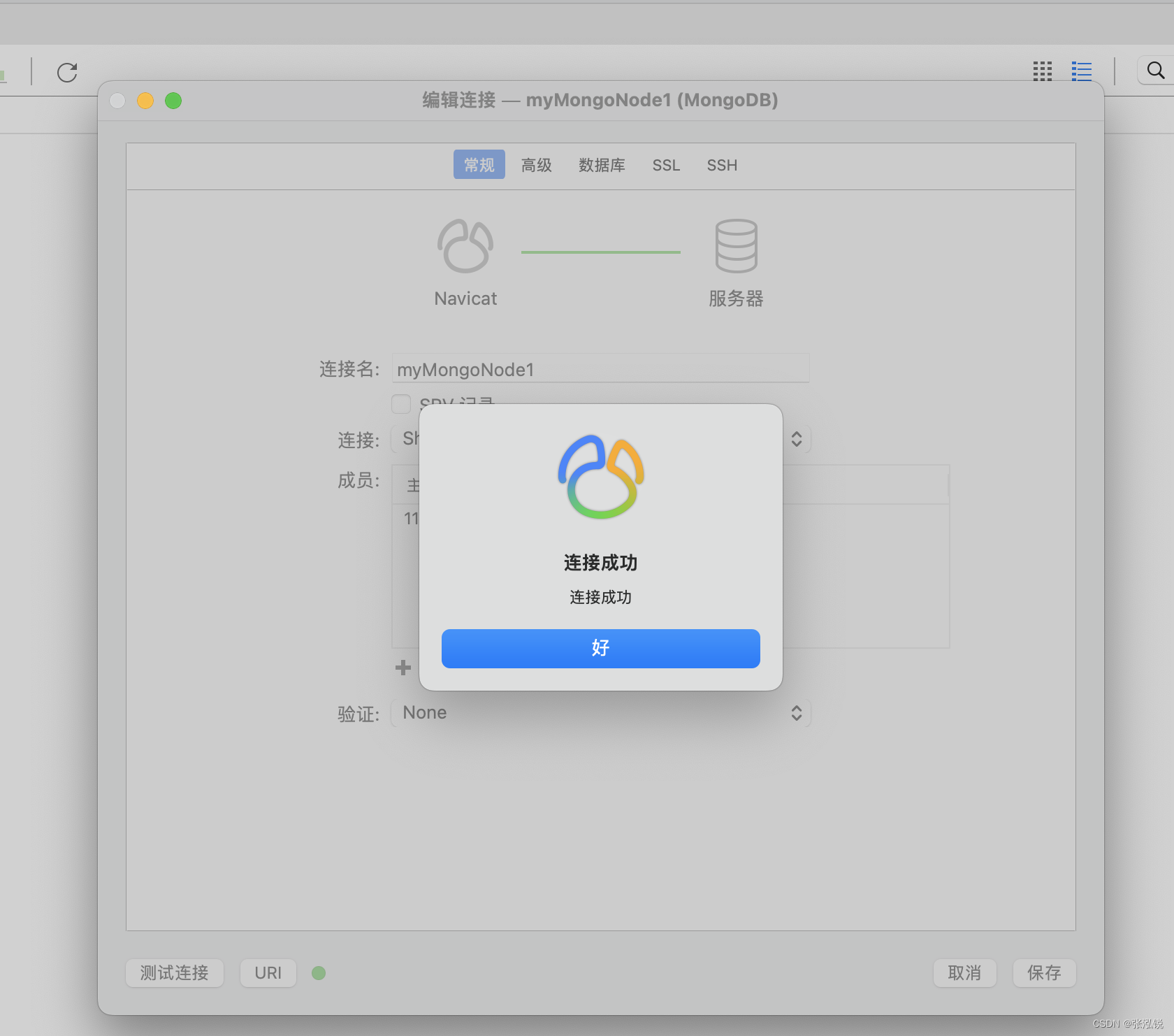Switch to list view icon

coord(1082,71)
